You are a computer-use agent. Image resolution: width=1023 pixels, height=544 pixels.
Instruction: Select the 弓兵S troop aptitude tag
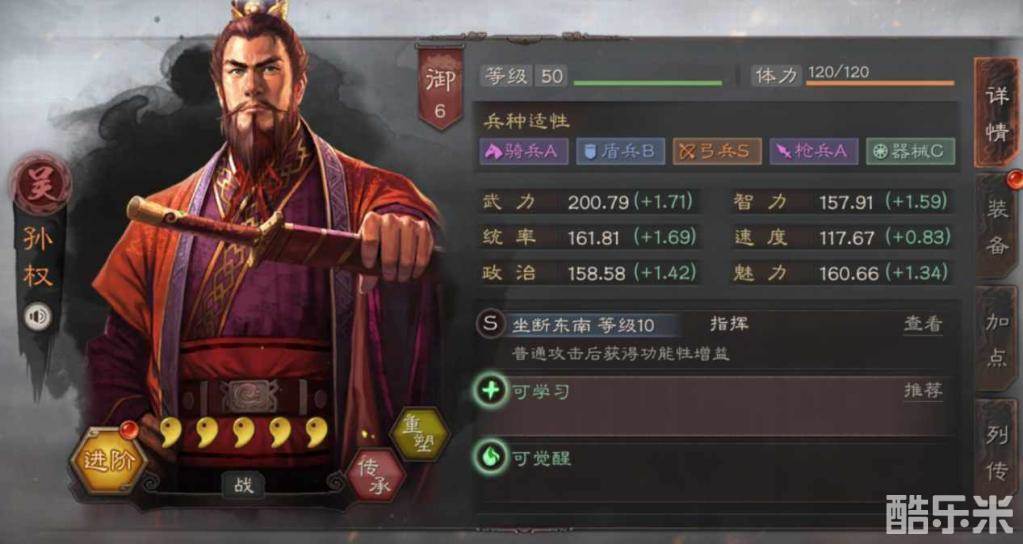point(718,151)
